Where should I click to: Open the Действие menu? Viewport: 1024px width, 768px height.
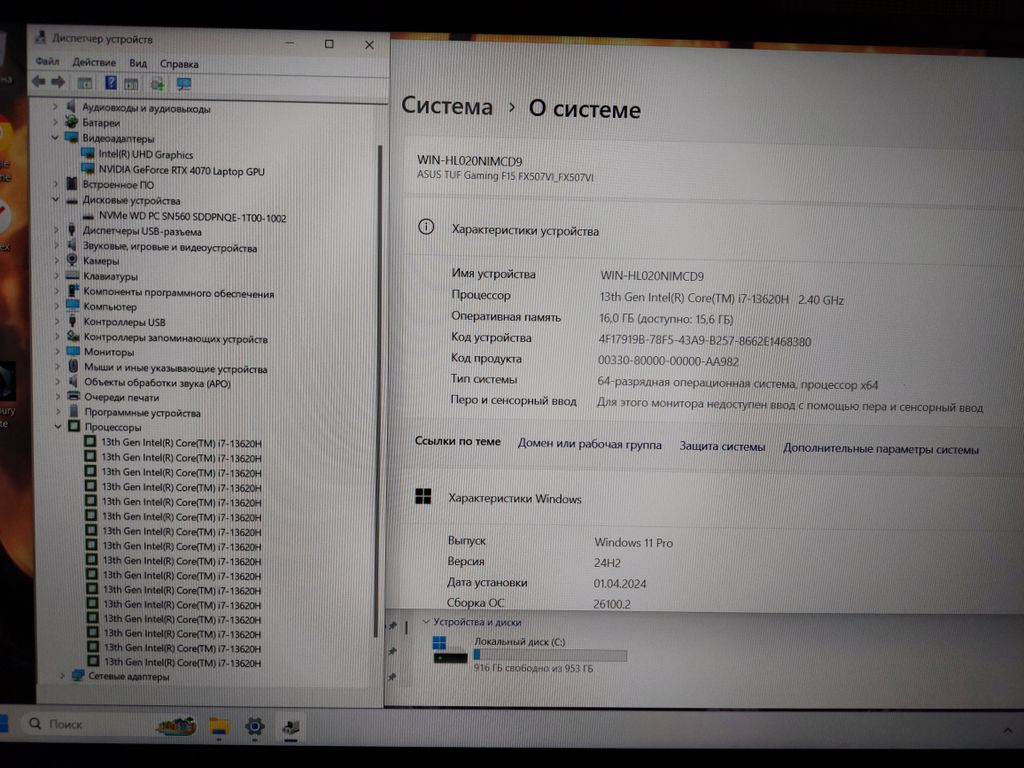click(93, 63)
